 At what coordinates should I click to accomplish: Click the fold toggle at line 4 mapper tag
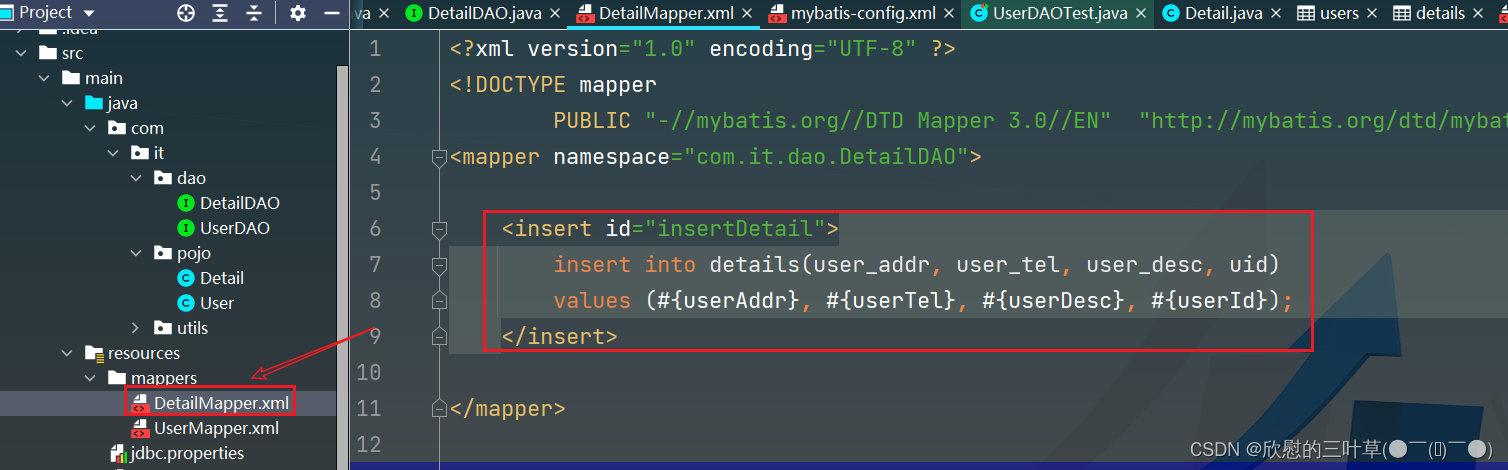click(438, 157)
